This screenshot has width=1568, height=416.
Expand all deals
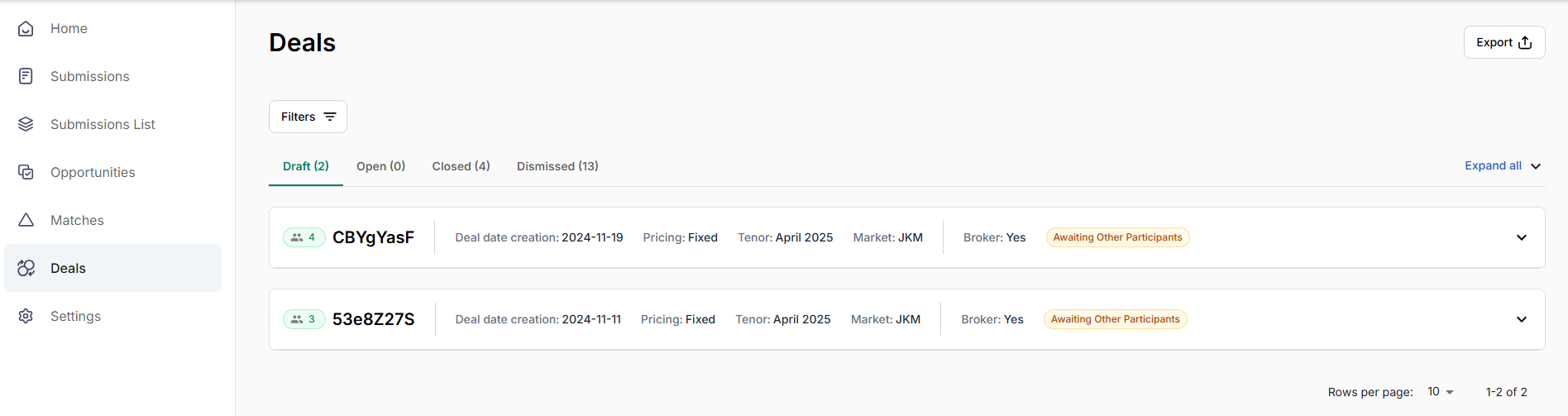(x=1503, y=165)
